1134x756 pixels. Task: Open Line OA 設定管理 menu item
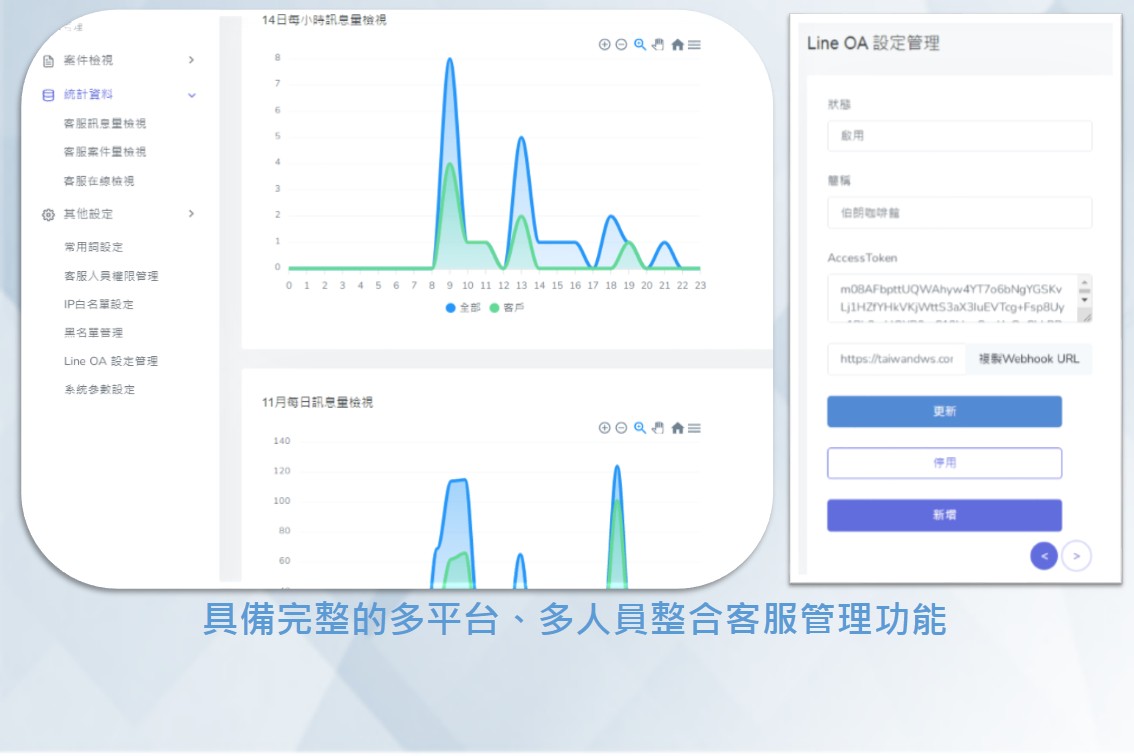(x=111, y=361)
